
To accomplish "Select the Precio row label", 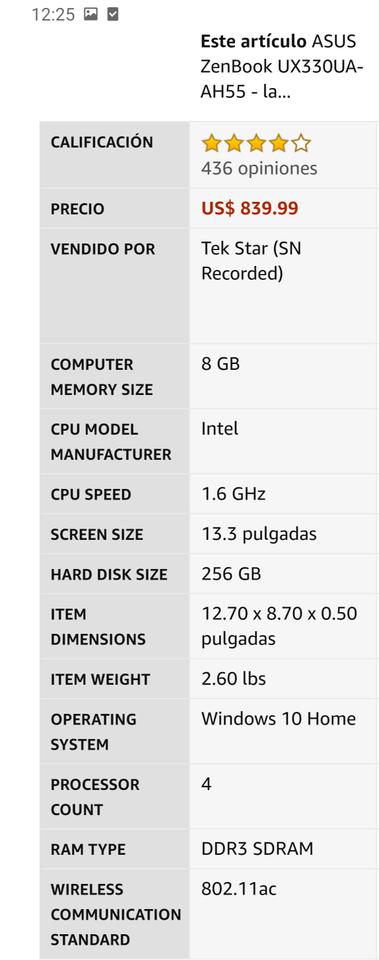I will pyautogui.click(x=77, y=209).
